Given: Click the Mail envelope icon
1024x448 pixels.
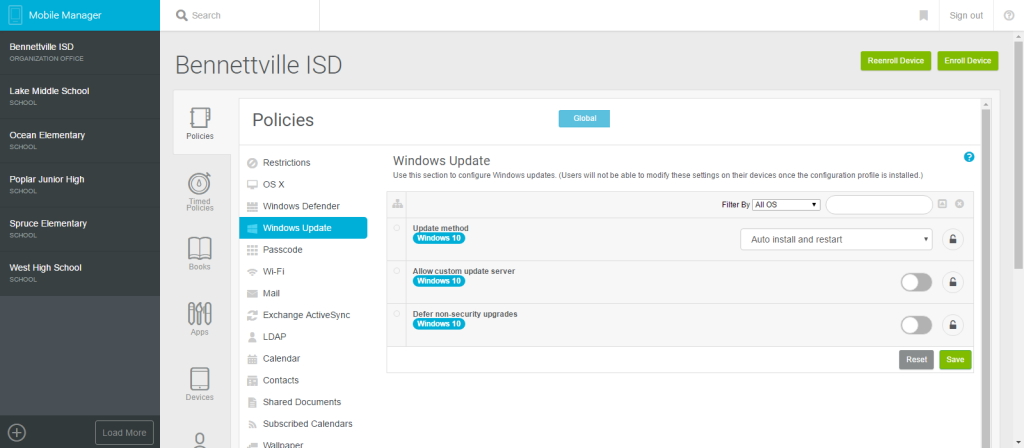Looking at the screenshot, I should [x=252, y=293].
